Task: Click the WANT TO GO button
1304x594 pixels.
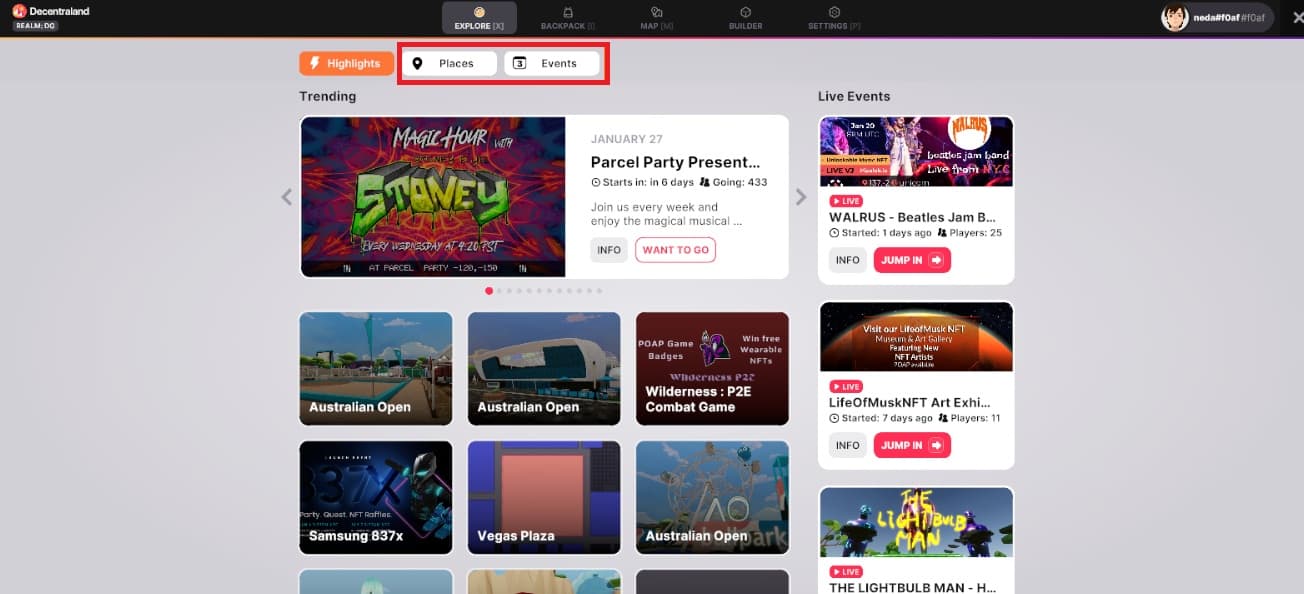Action: point(675,250)
